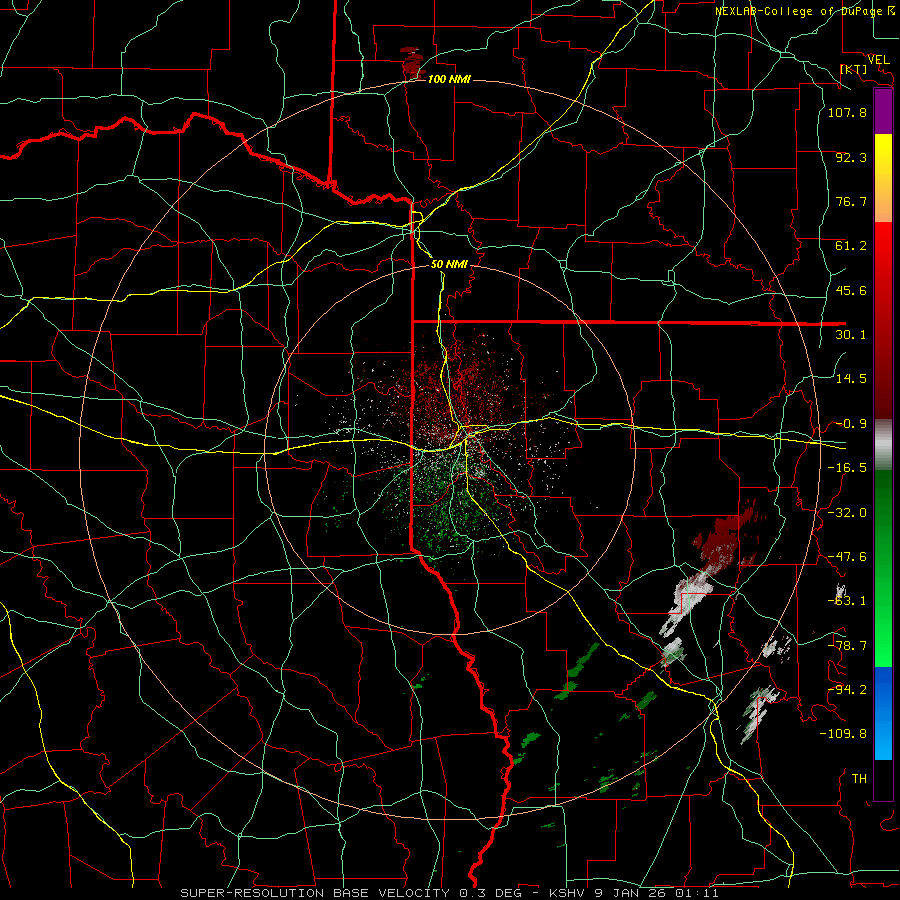This screenshot has width=900, height=900.
Task: Click the 30.1 velocity scale value
Action: [x=851, y=334]
